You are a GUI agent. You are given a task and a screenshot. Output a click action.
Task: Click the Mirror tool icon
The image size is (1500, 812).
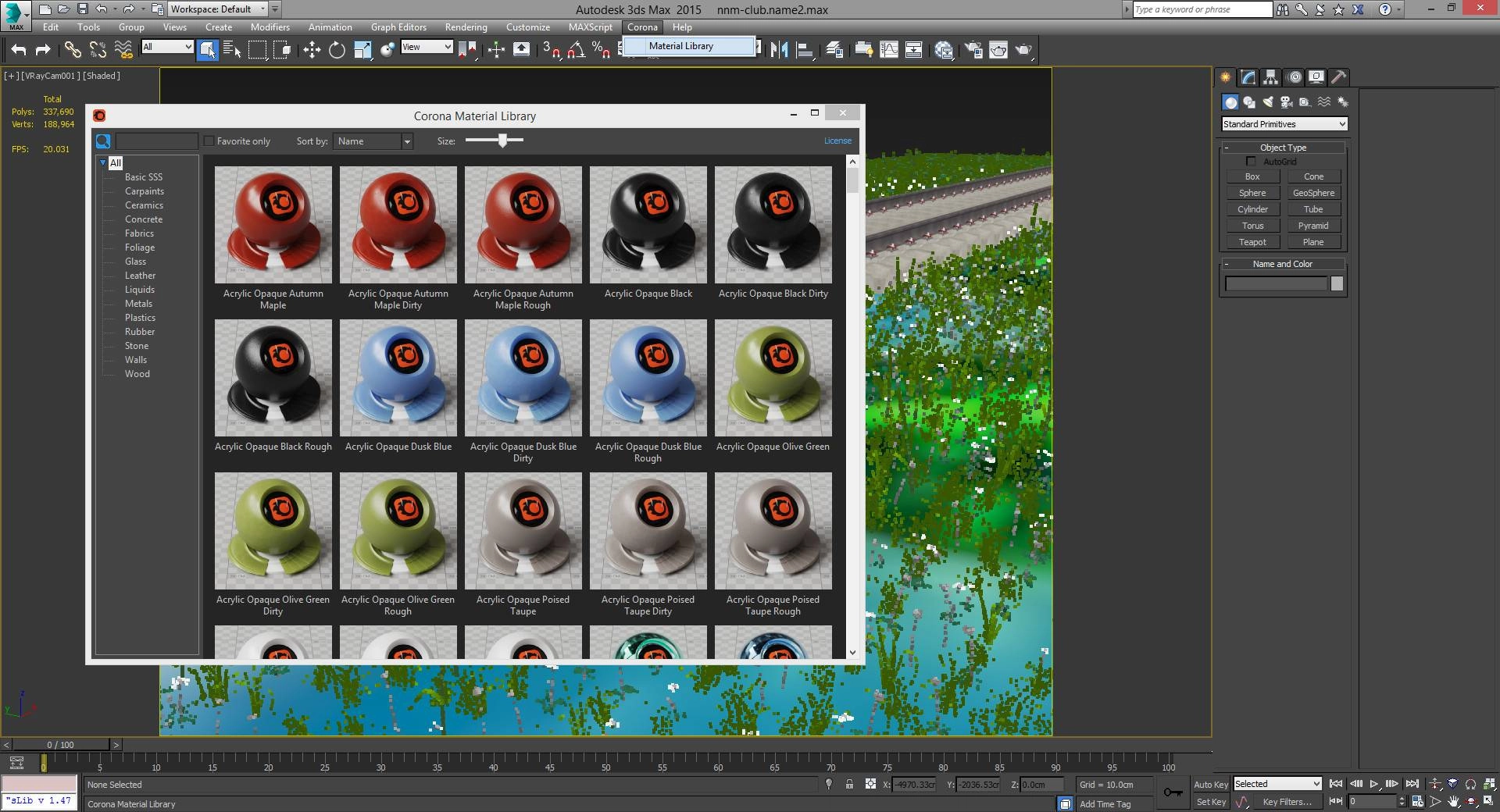pos(779,50)
